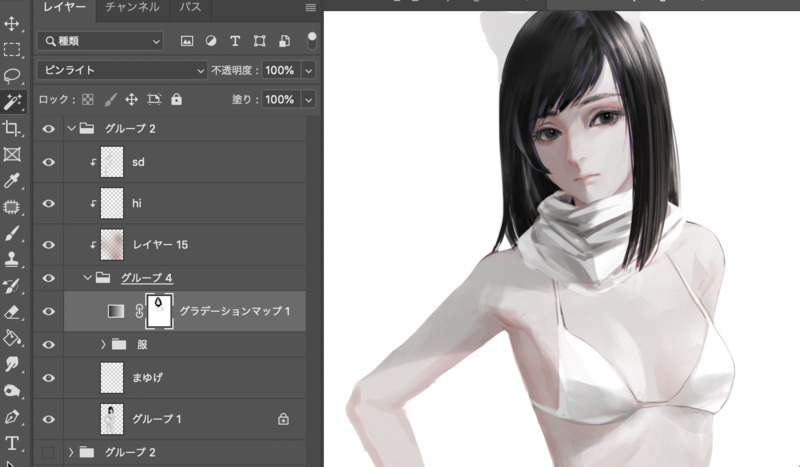Screen dimensions: 800x467
Task: Select the Paint Bucket tool
Action: tap(12, 338)
